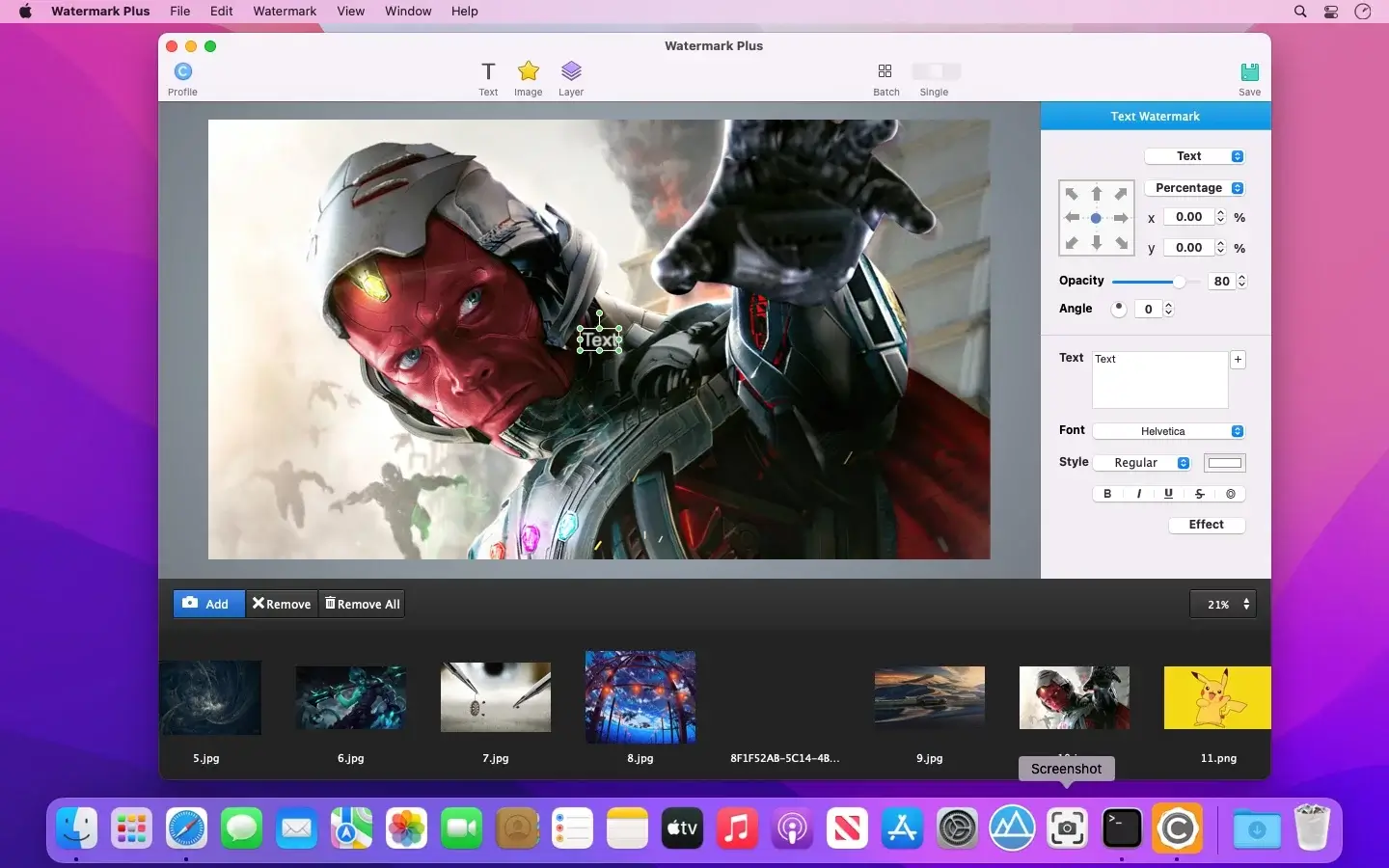Viewport: 1389px width, 868px height.
Task: Align watermark to top-center with up arrow
Action: click(1097, 194)
